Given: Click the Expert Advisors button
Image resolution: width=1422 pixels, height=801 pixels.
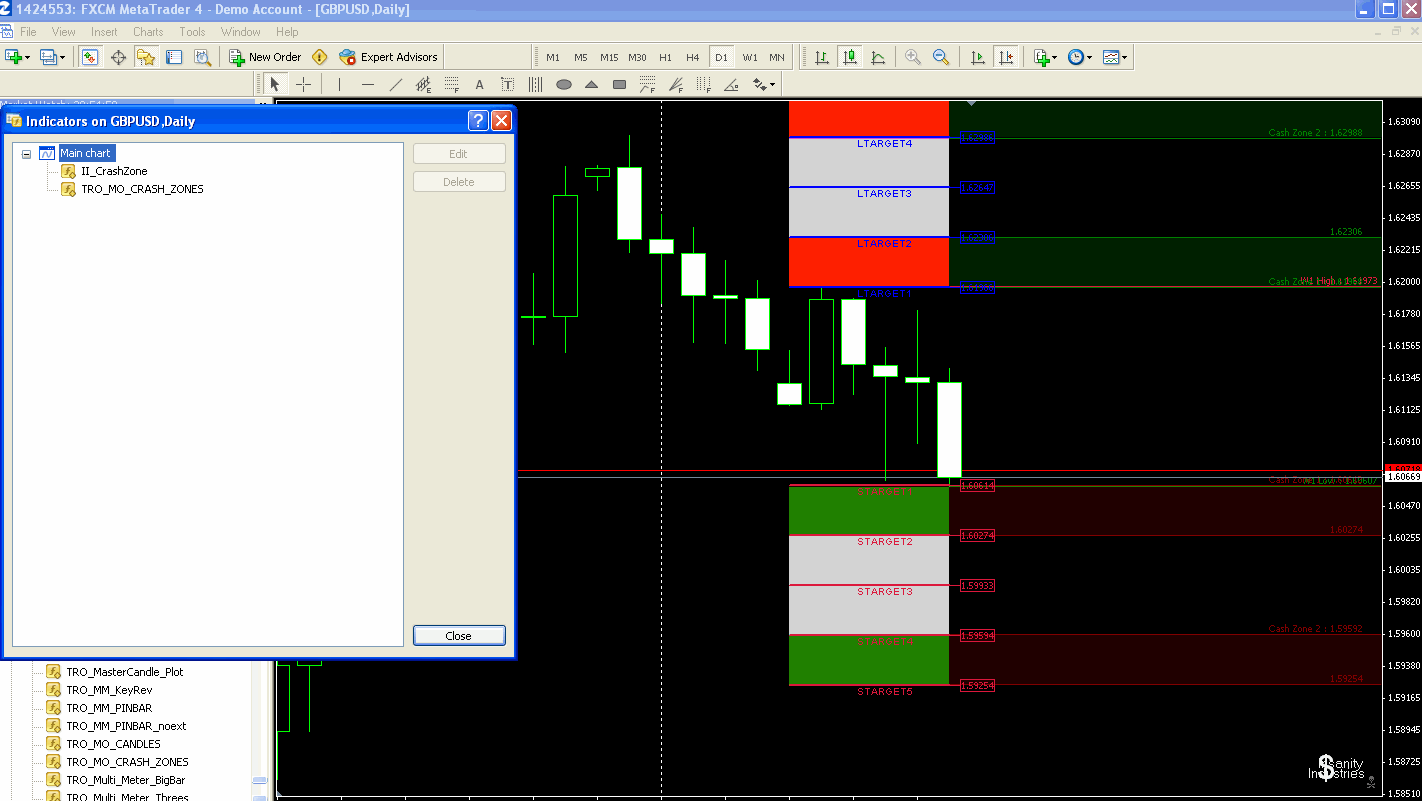Looking at the screenshot, I should pyautogui.click(x=388, y=57).
